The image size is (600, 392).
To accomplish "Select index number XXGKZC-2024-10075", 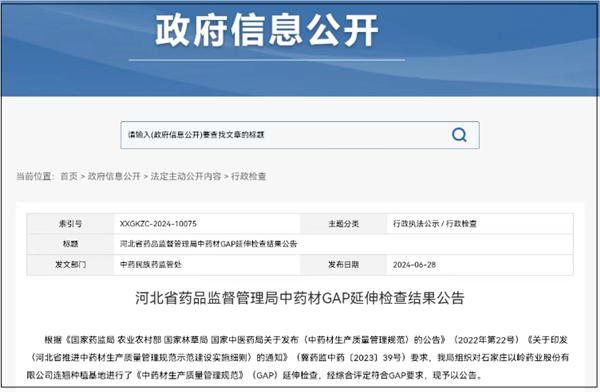I will (x=158, y=224).
